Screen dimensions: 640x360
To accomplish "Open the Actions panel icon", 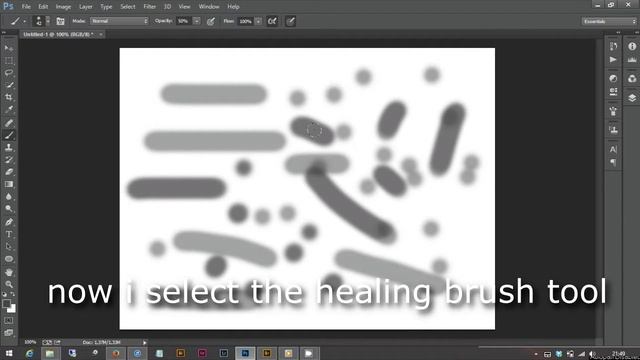I will pos(613,60).
